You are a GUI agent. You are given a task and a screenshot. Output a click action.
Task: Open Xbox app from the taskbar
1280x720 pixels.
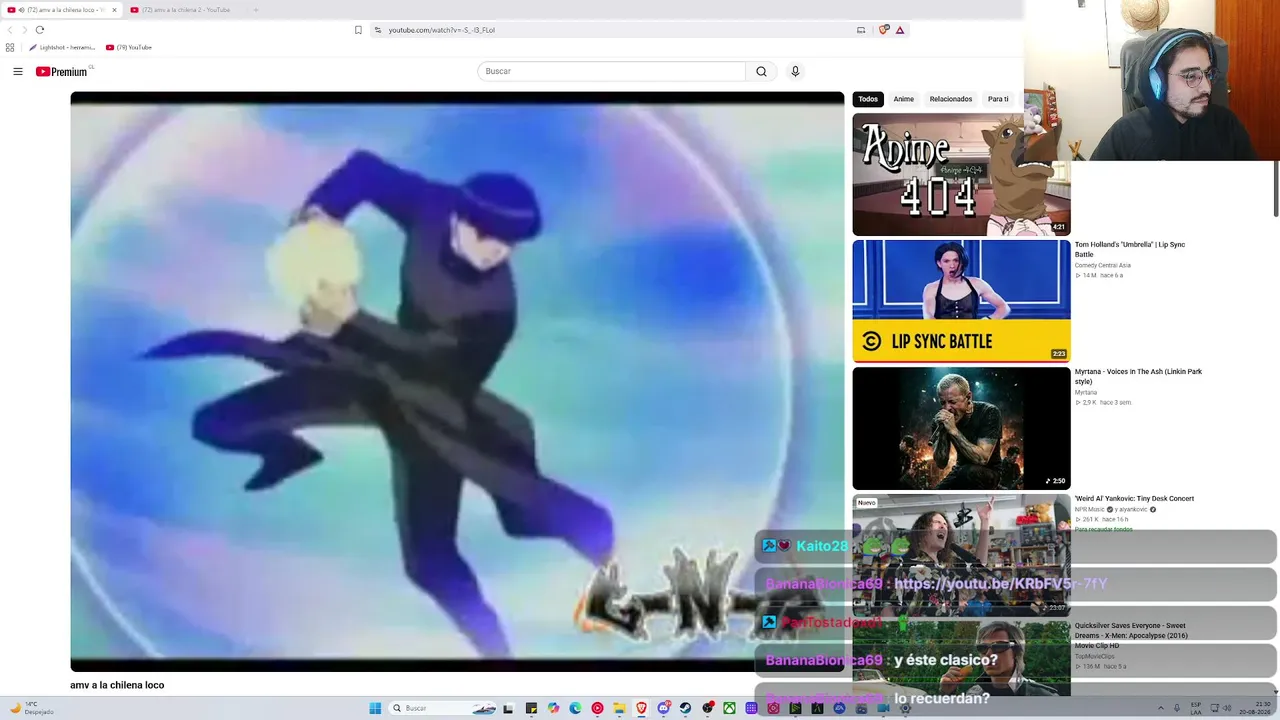point(729,708)
